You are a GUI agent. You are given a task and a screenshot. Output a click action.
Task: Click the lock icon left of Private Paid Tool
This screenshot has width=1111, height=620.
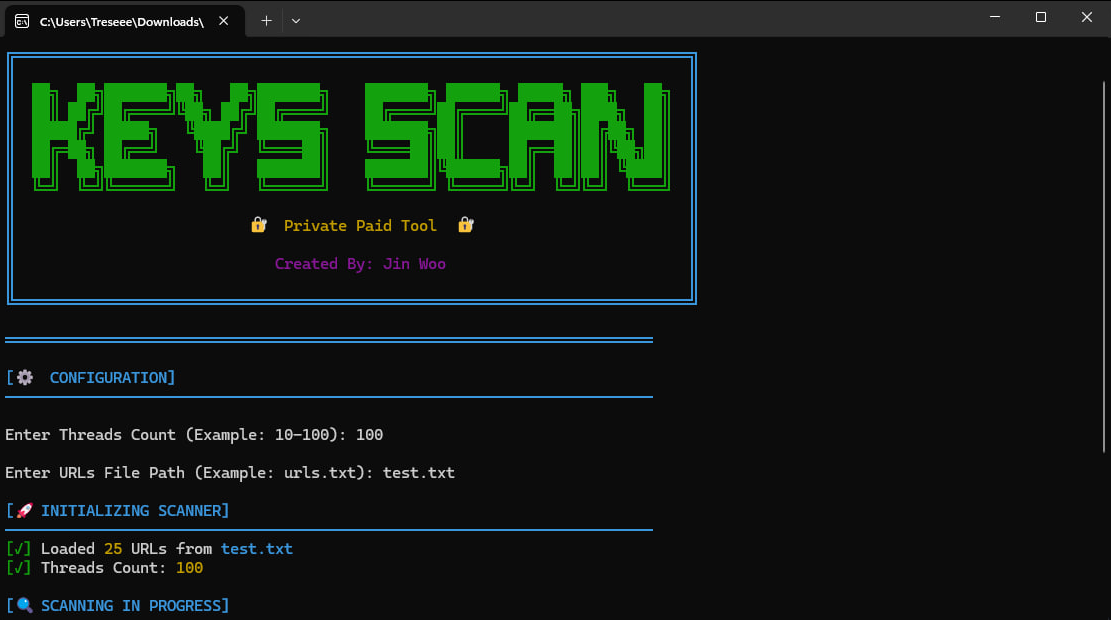click(x=259, y=225)
